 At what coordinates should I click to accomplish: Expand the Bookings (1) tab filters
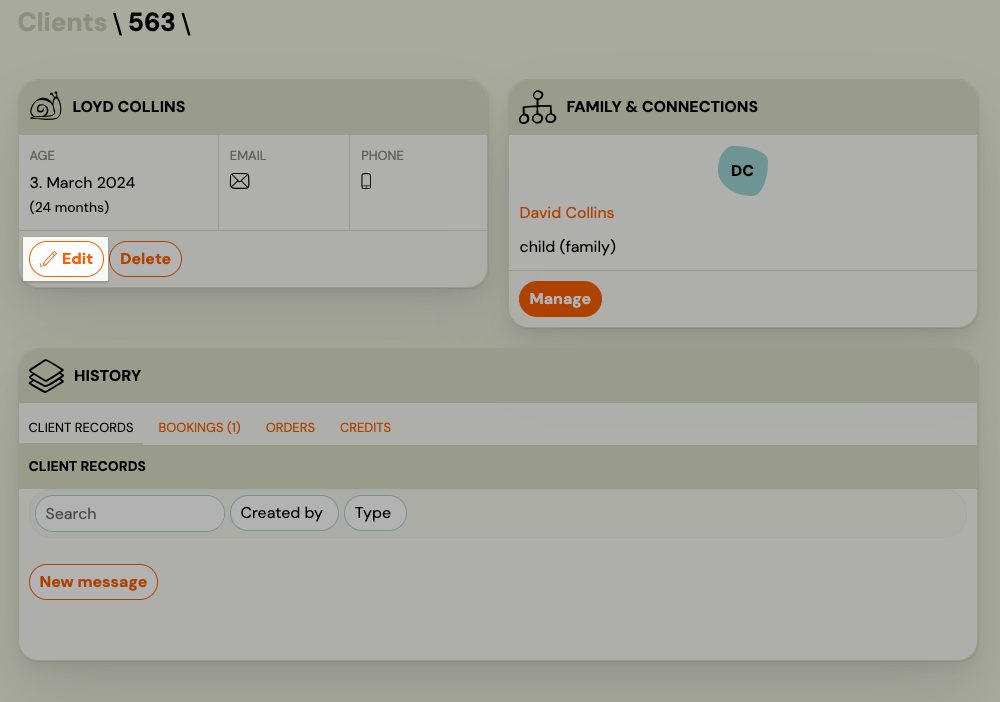coord(199,427)
